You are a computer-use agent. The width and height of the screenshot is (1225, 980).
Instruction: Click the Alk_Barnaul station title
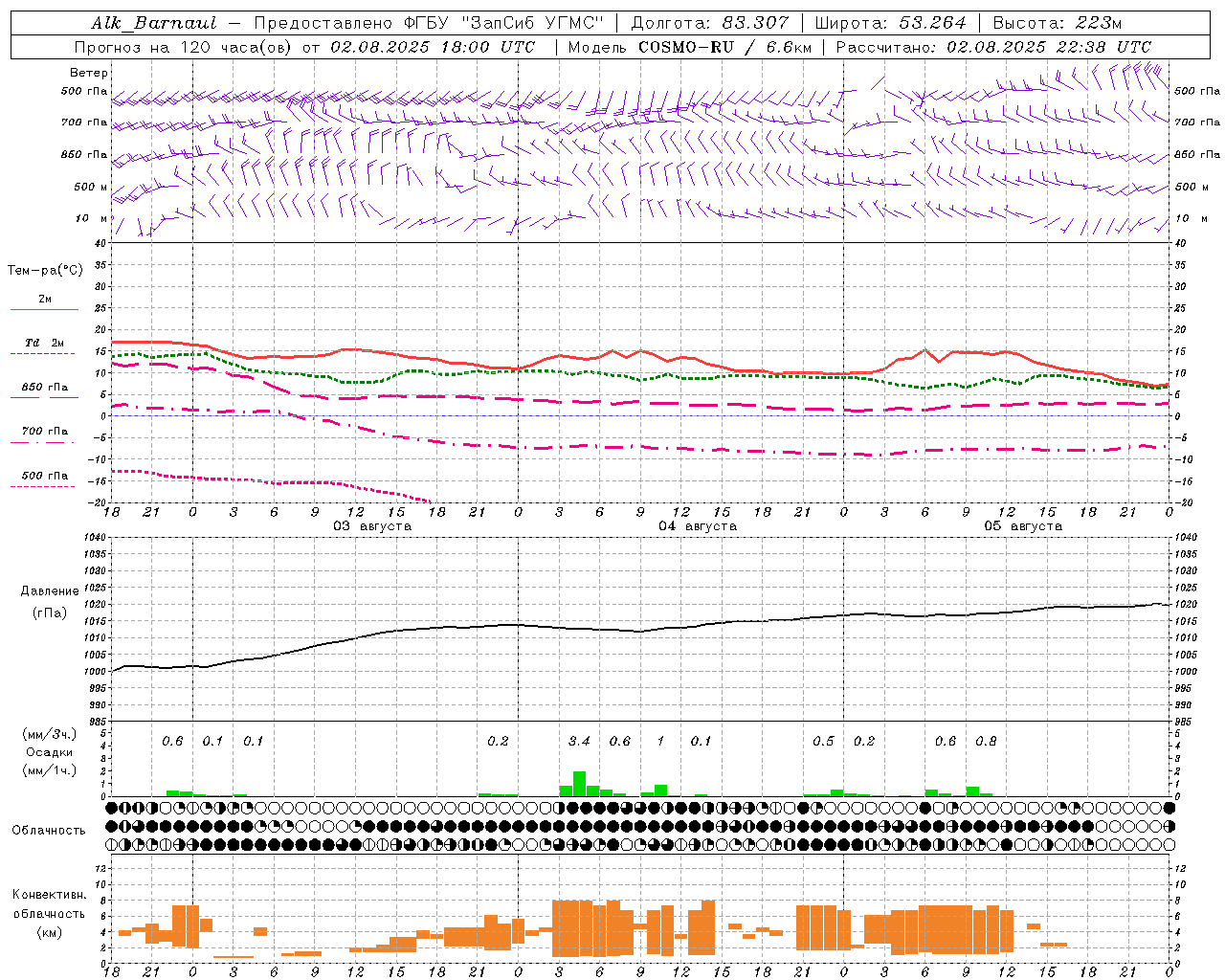[x=154, y=23]
